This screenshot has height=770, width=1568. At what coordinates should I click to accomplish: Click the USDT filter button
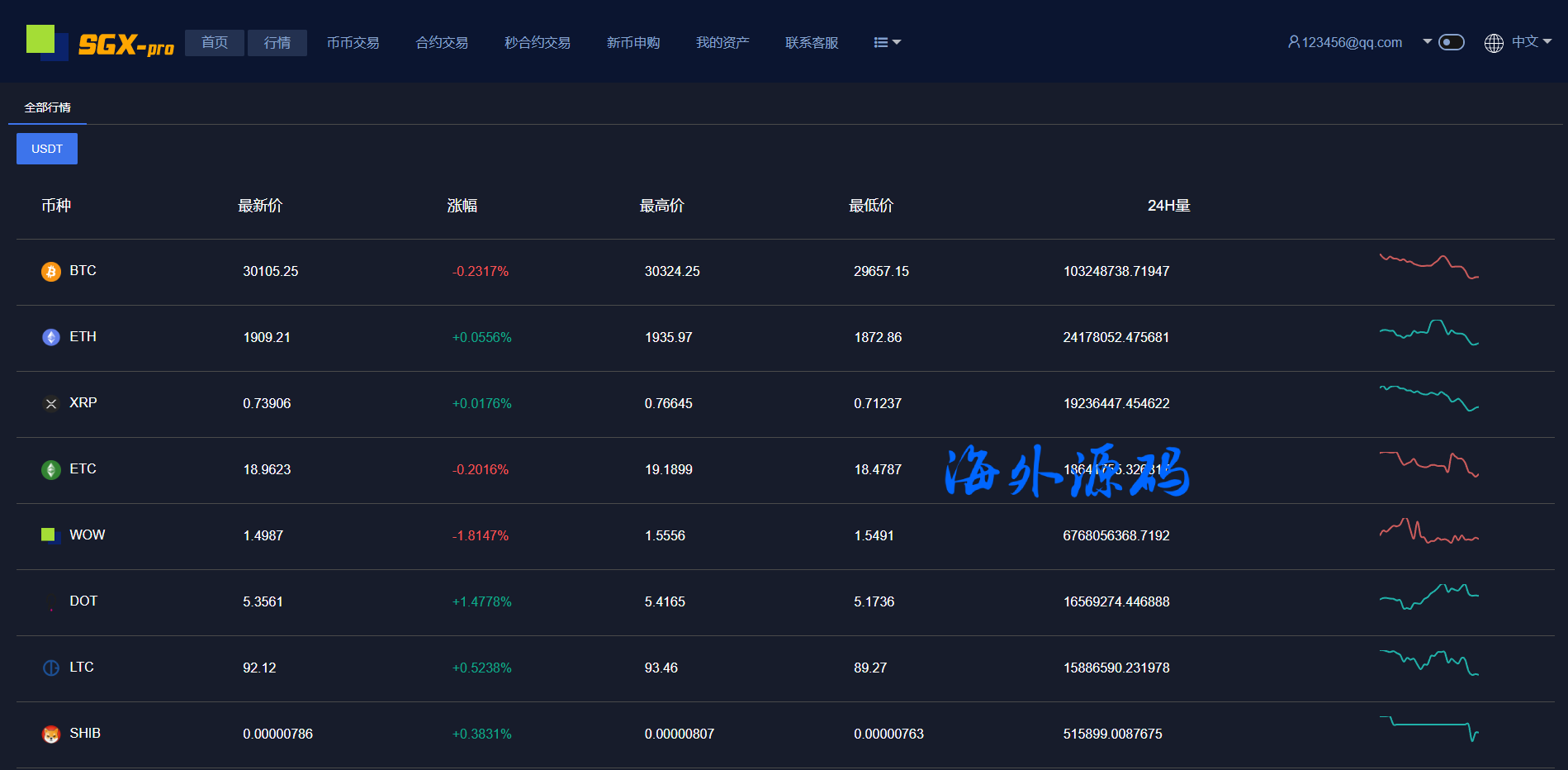[47, 149]
